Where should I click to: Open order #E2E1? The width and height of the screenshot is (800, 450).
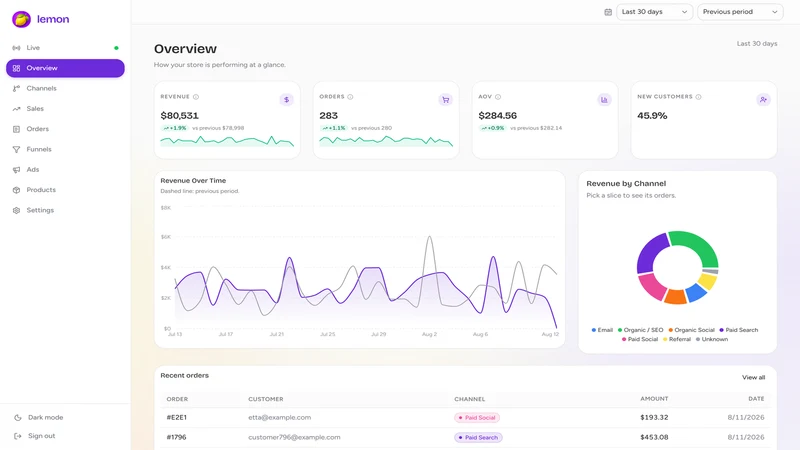177,417
